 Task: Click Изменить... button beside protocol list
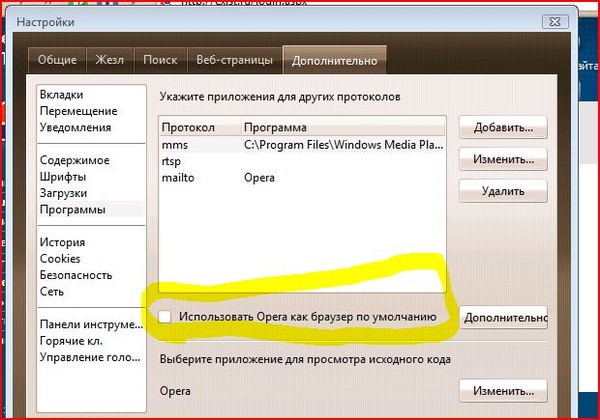click(503, 159)
